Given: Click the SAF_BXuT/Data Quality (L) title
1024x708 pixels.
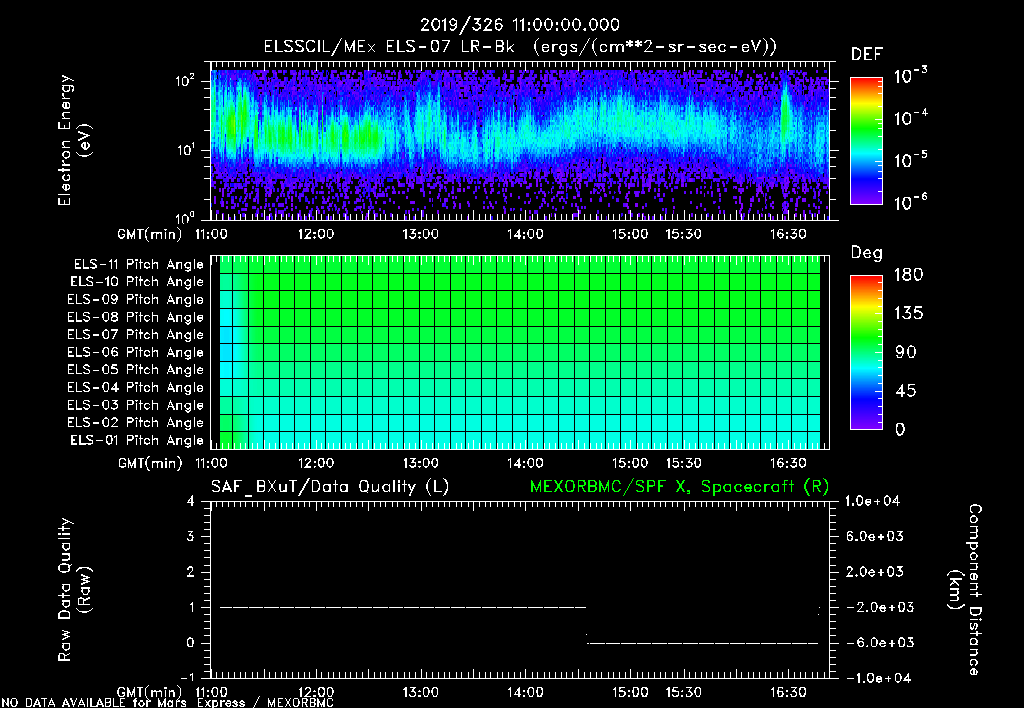Looking at the screenshot, I should [x=330, y=487].
